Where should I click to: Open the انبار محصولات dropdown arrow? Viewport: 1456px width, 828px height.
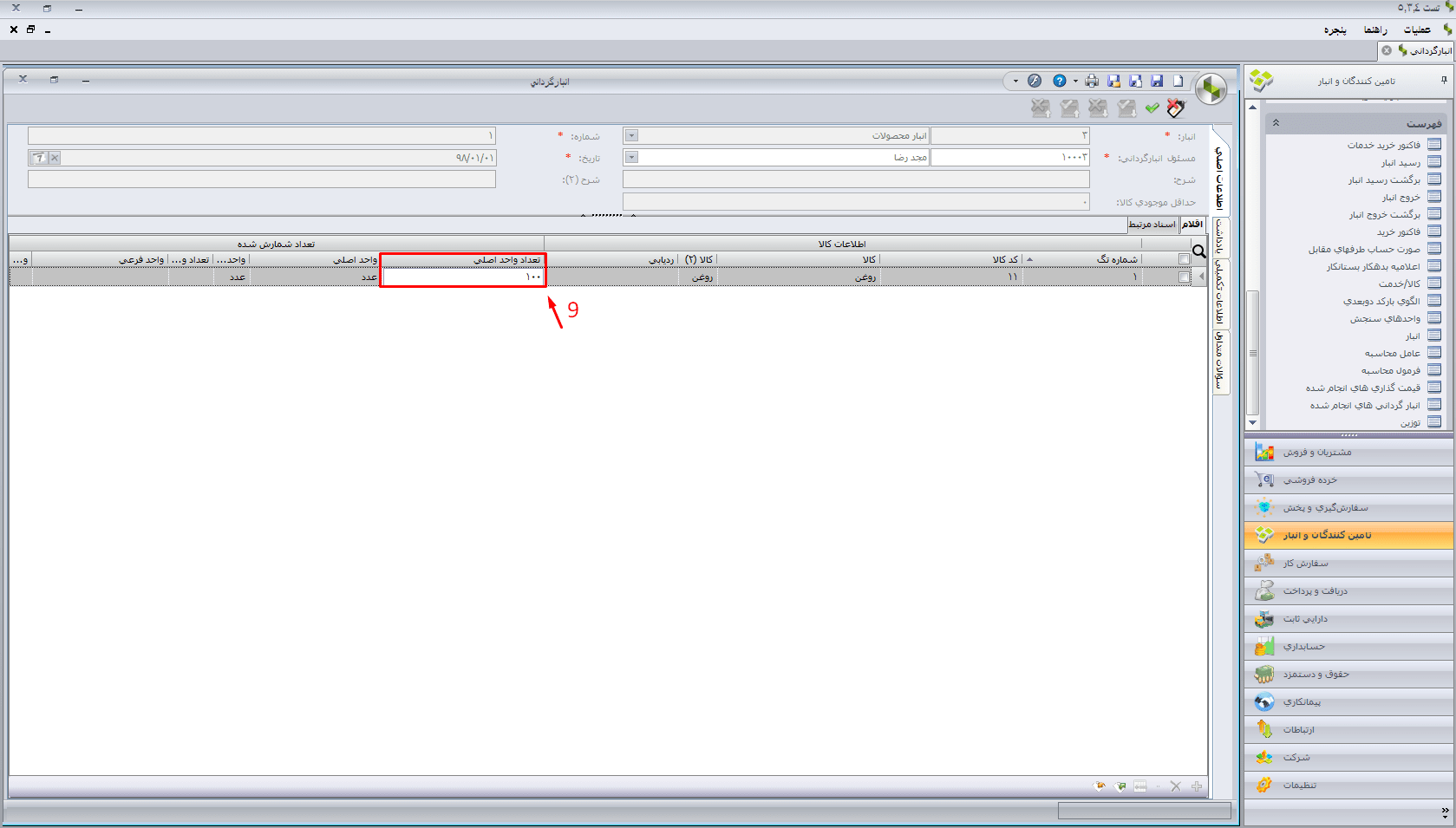[631, 135]
